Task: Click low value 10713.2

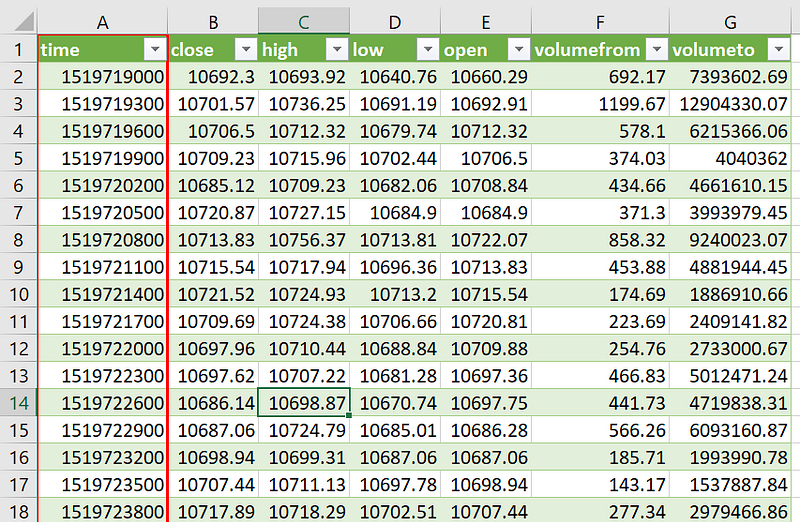Action: pyautogui.click(x=403, y=294)
